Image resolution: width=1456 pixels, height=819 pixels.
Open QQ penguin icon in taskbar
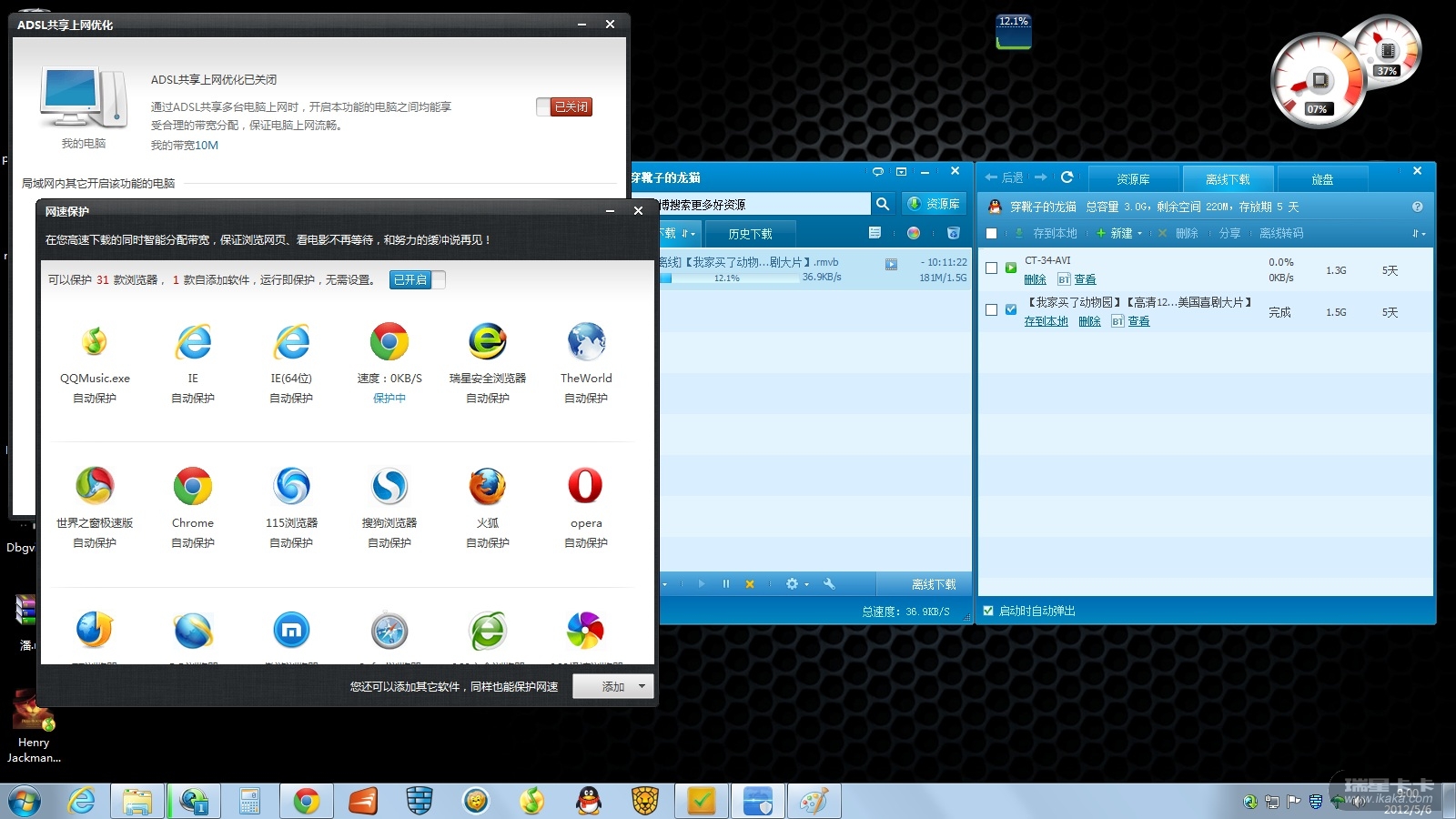(589, 801)
